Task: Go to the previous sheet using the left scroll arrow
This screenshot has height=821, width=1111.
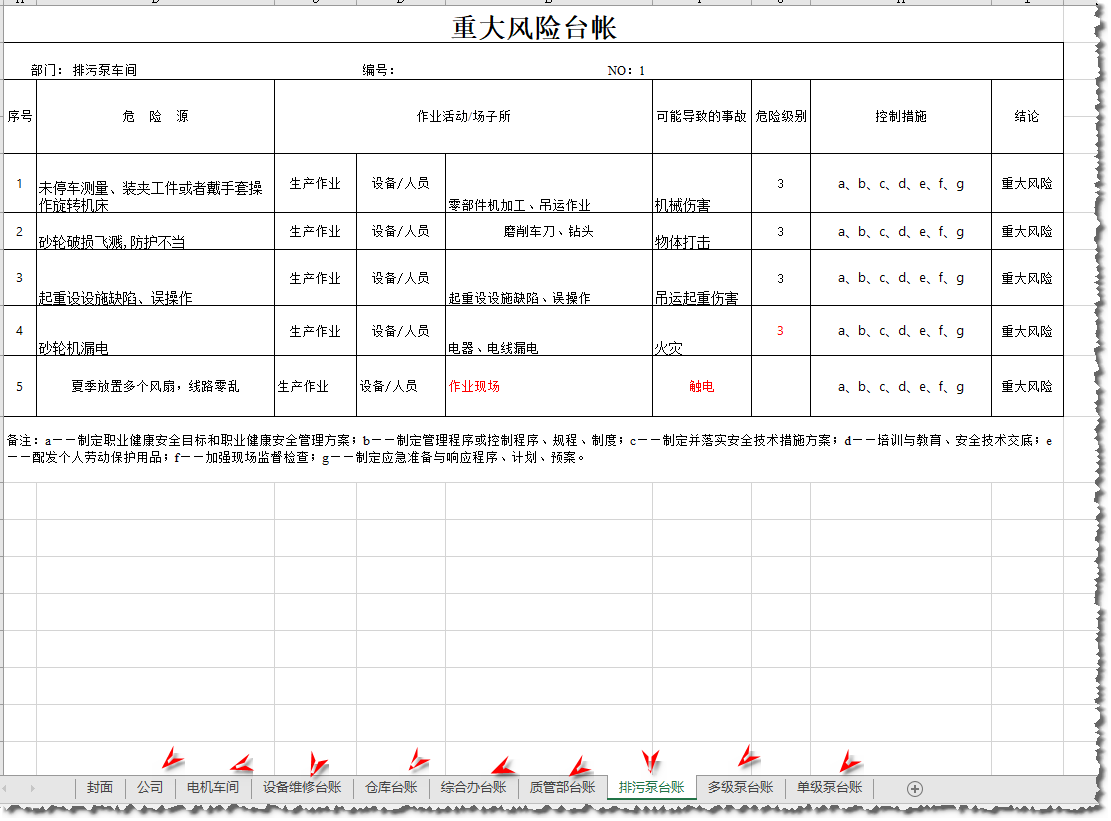Action: 4,788
